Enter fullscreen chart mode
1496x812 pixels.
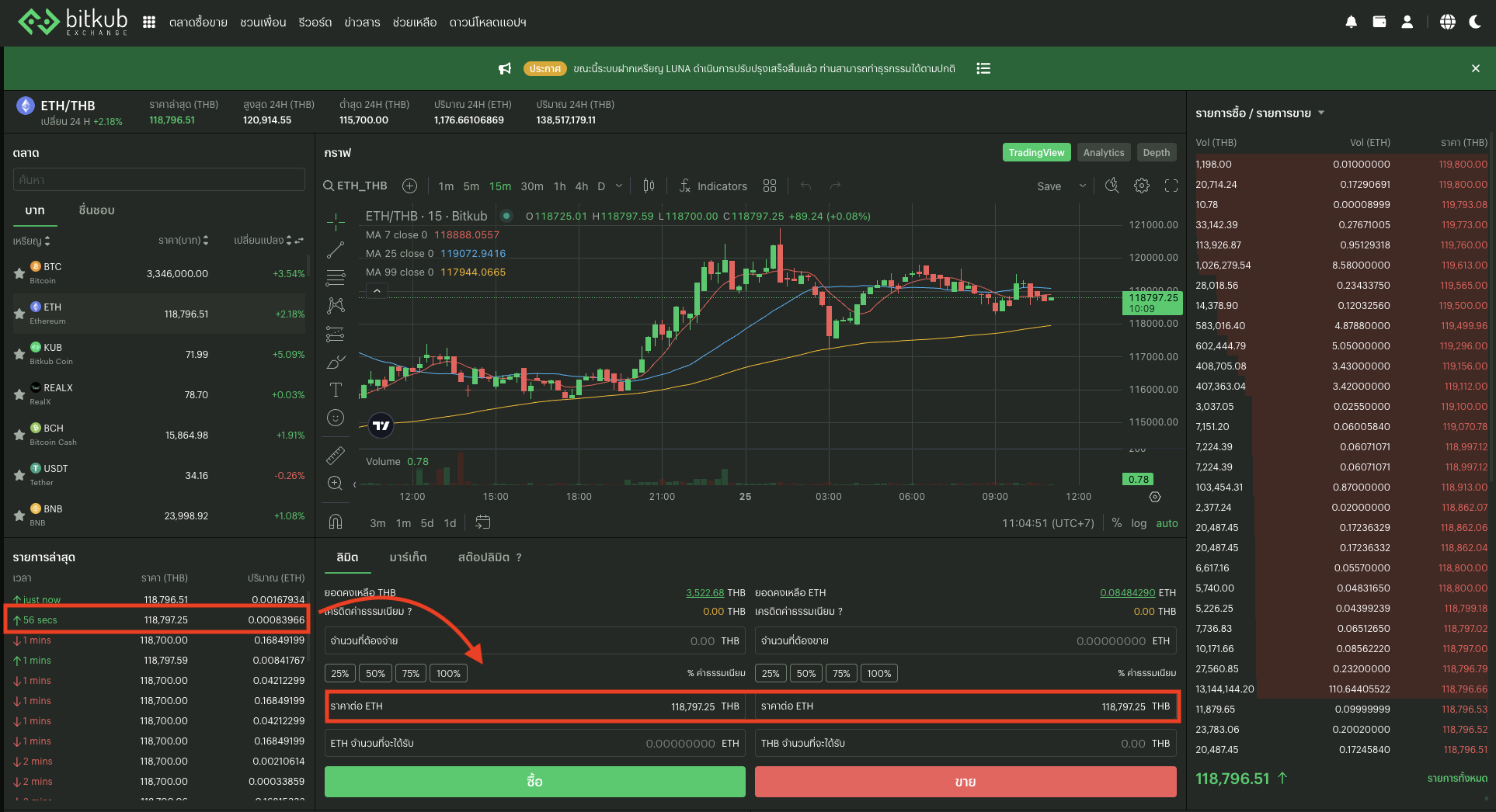pyautogui.click(x=1171, y=186)
